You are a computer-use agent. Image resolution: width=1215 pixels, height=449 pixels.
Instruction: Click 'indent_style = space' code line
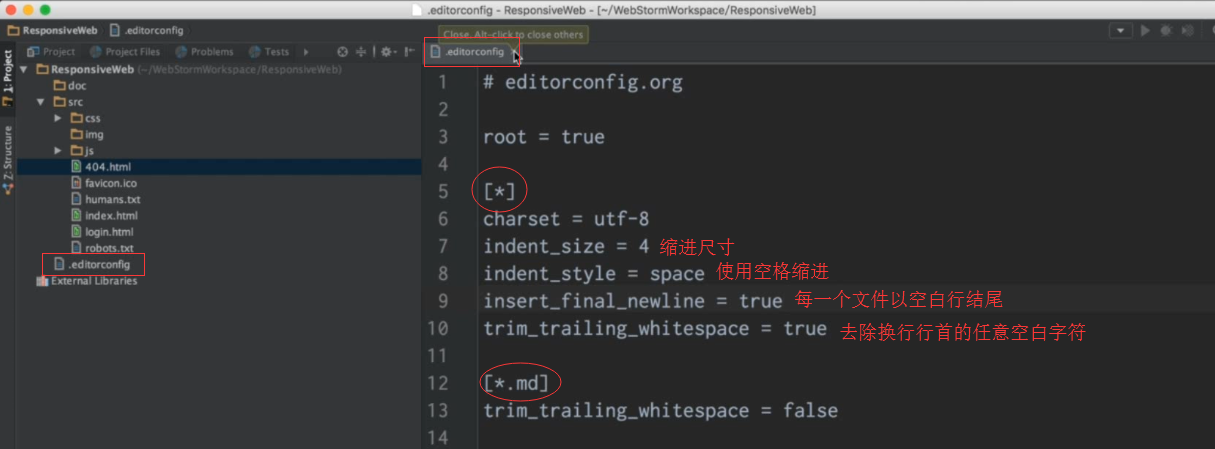click(594, 273)
